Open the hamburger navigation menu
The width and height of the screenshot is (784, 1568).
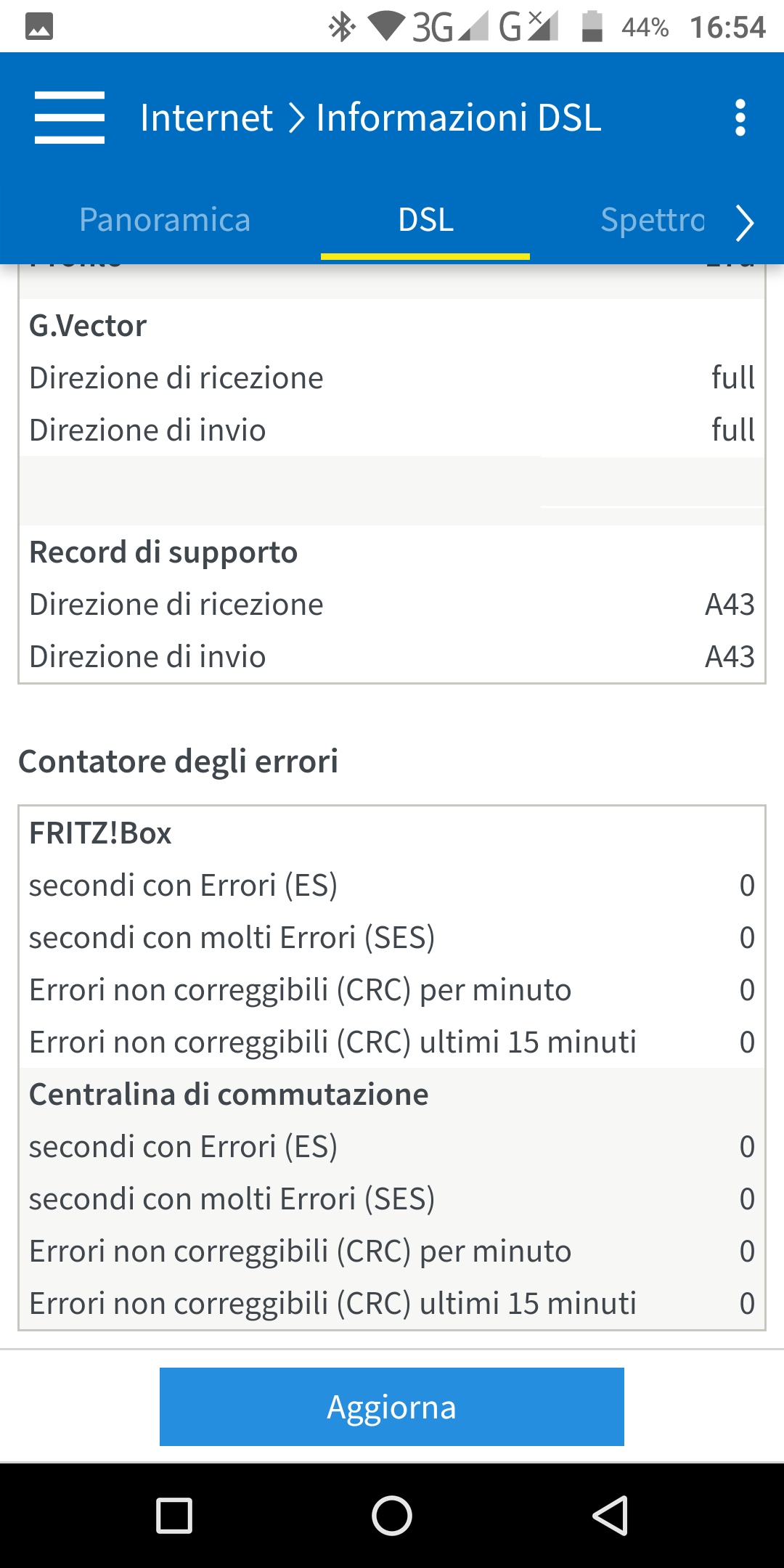pyautogui.click(x=70, y=118)
